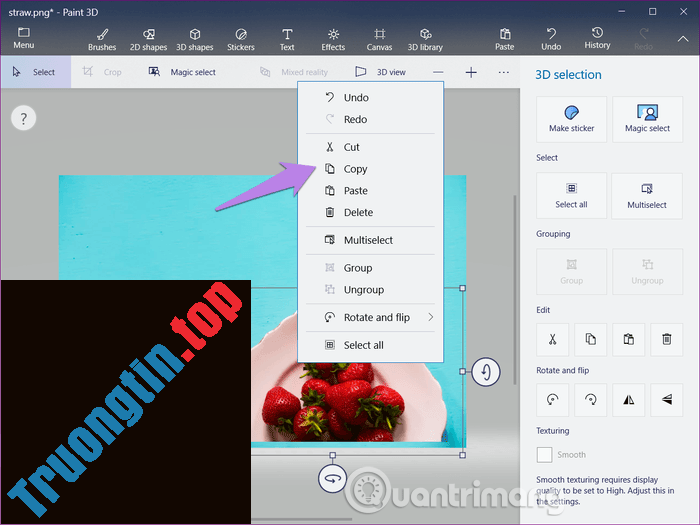Image resolution: width=700 pixels, height=525 pixels.
Task: Choose Multiselect from the context menu
Action: [x=371, y=240]
